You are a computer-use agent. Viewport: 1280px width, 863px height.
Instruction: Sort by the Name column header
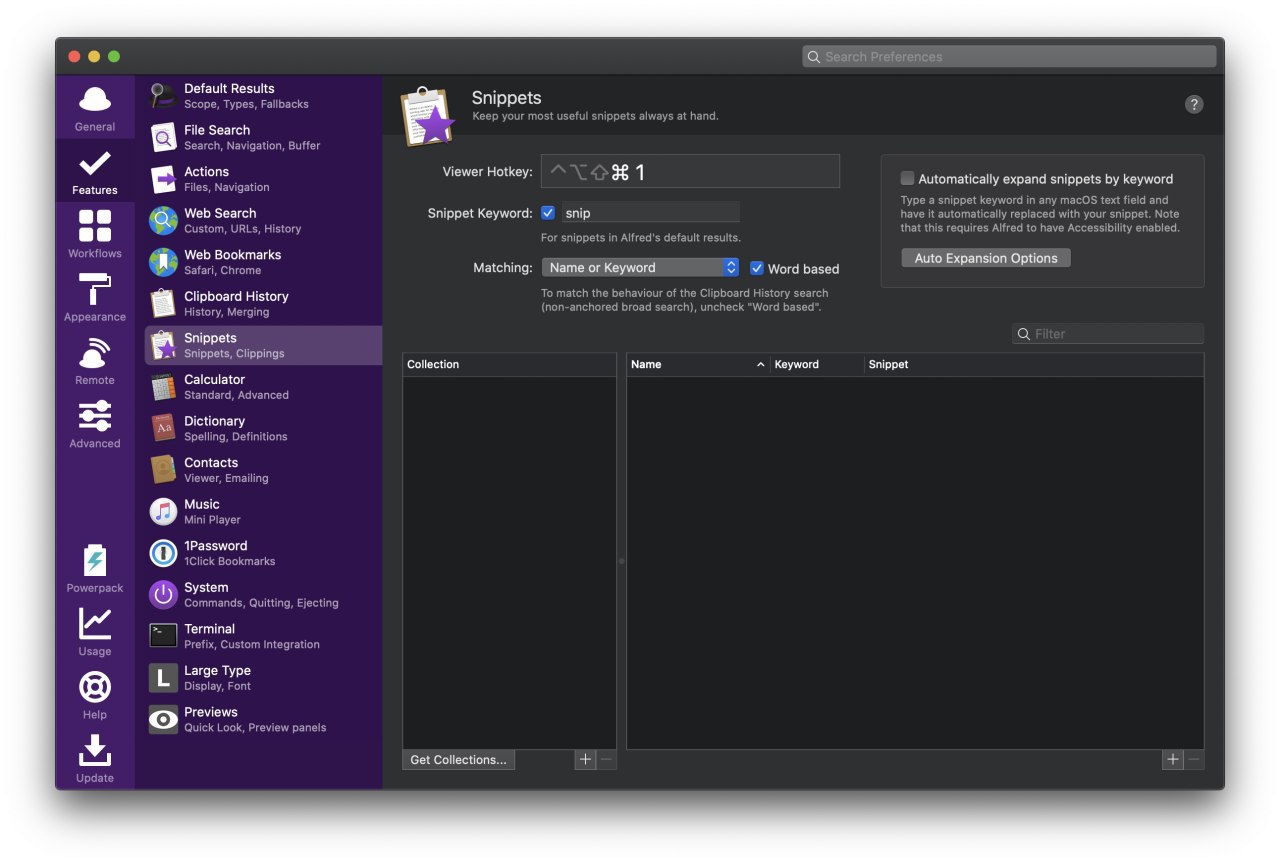pyautogui.click(x=699, y=364)
